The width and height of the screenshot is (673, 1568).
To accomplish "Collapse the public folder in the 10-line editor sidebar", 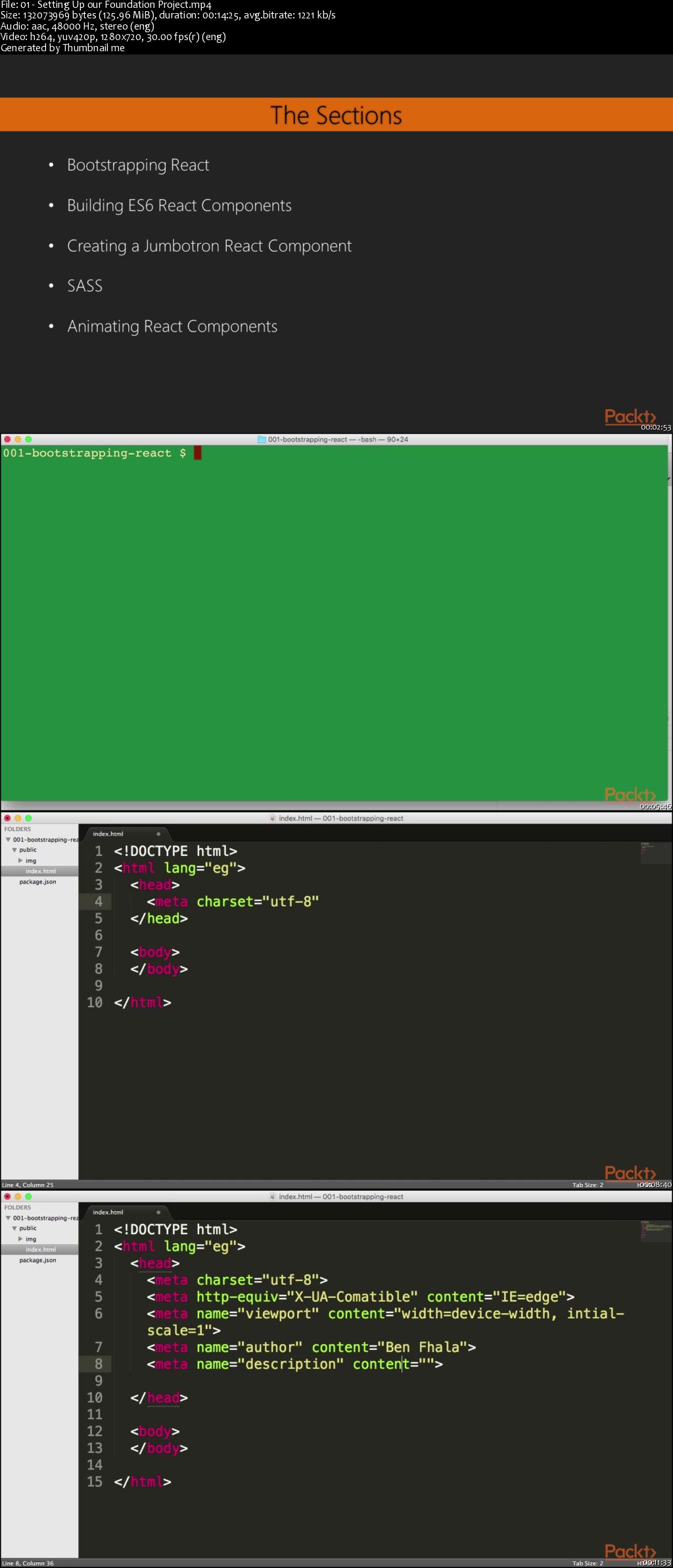I will [14, 850].
